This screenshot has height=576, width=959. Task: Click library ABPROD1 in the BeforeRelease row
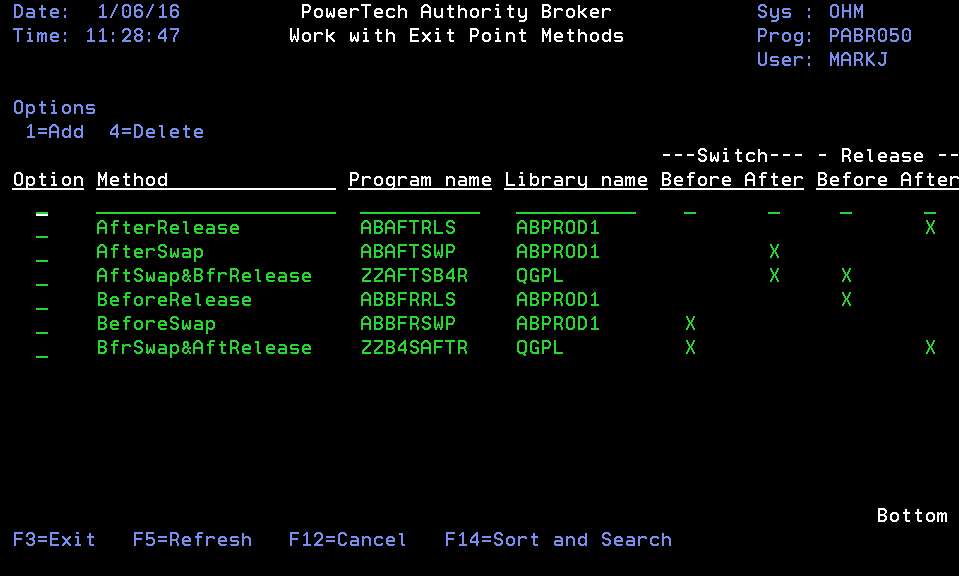click(558, 300)
